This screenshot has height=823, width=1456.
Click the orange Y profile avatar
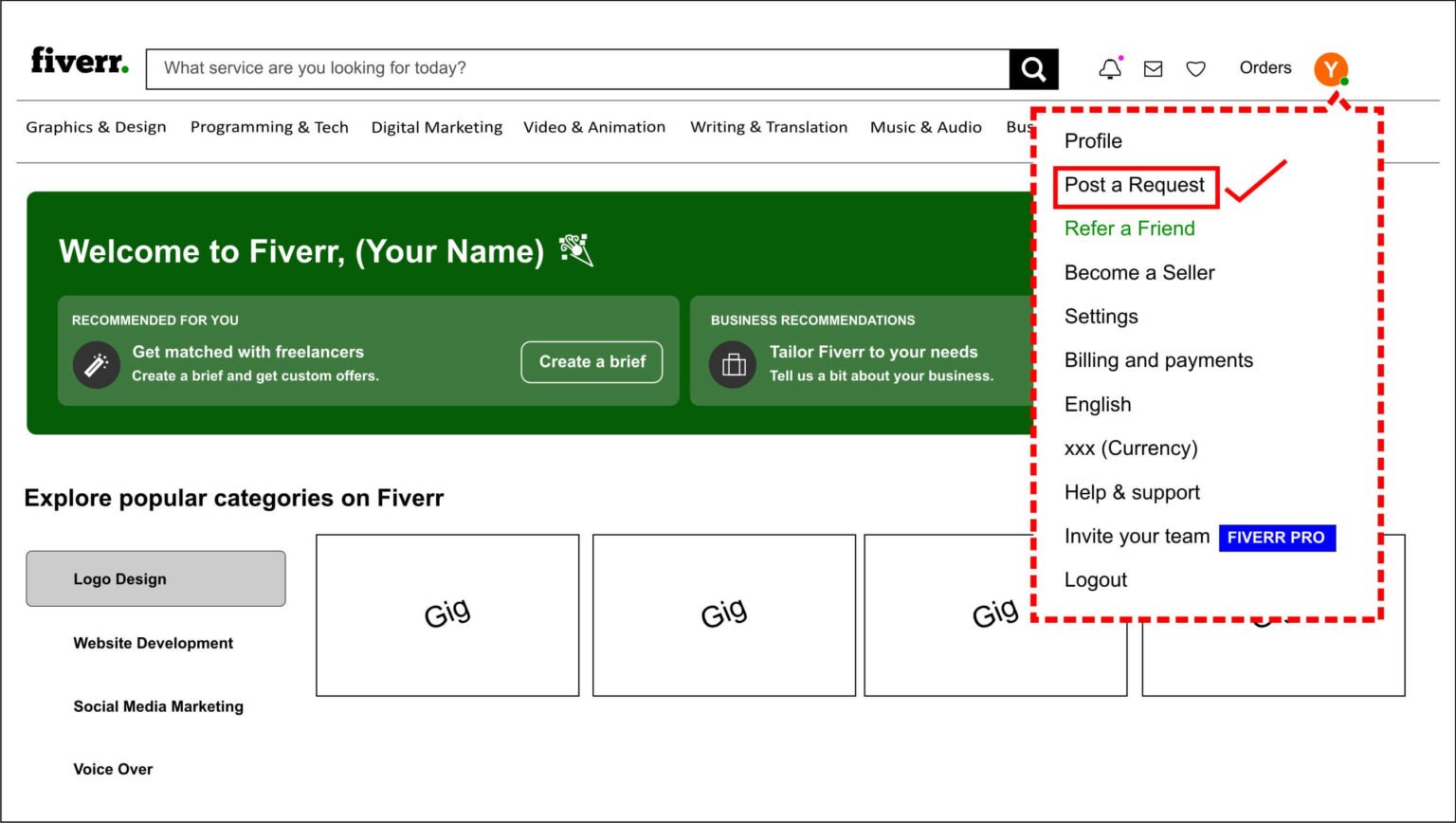pyautogui.click(x=1331, y=69)
